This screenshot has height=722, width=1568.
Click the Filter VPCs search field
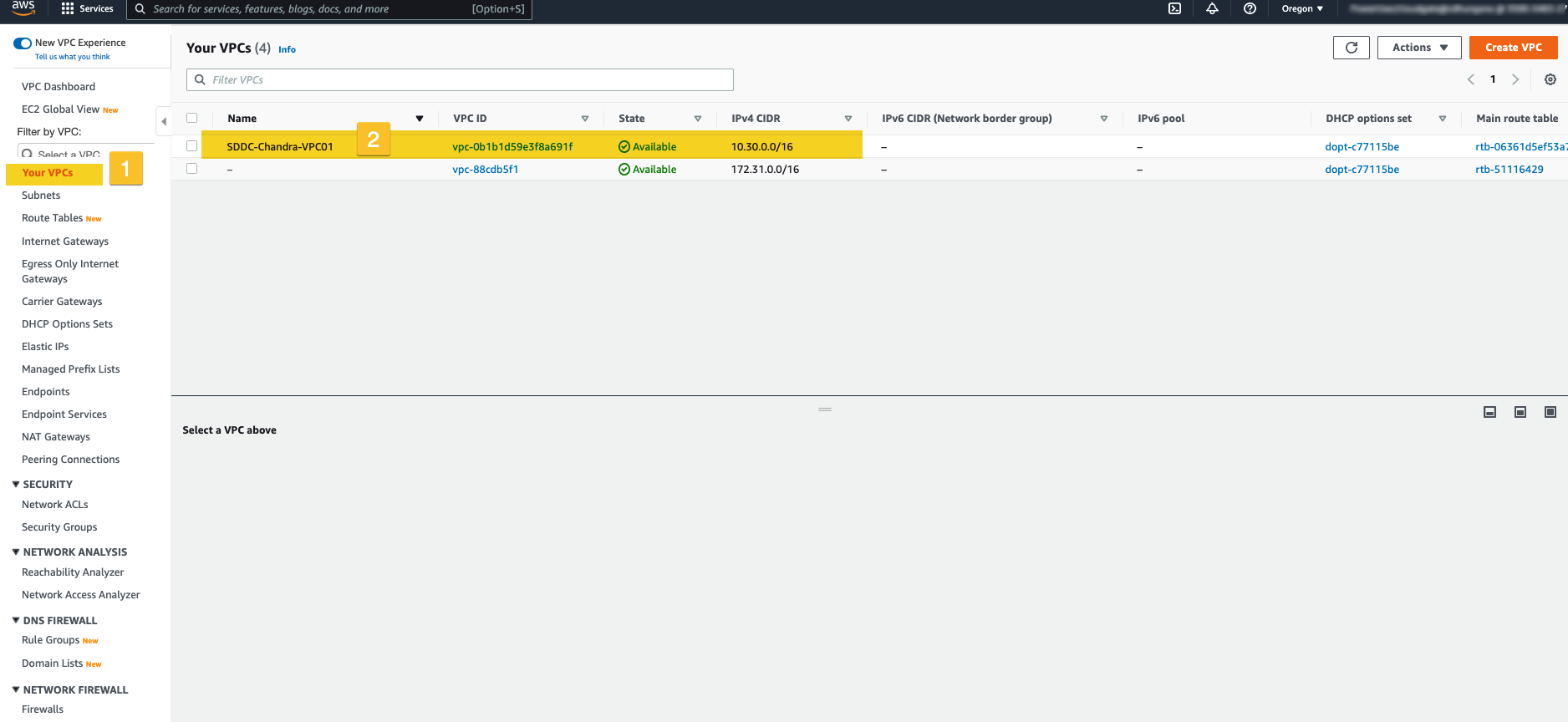click(x=460, y=79)
